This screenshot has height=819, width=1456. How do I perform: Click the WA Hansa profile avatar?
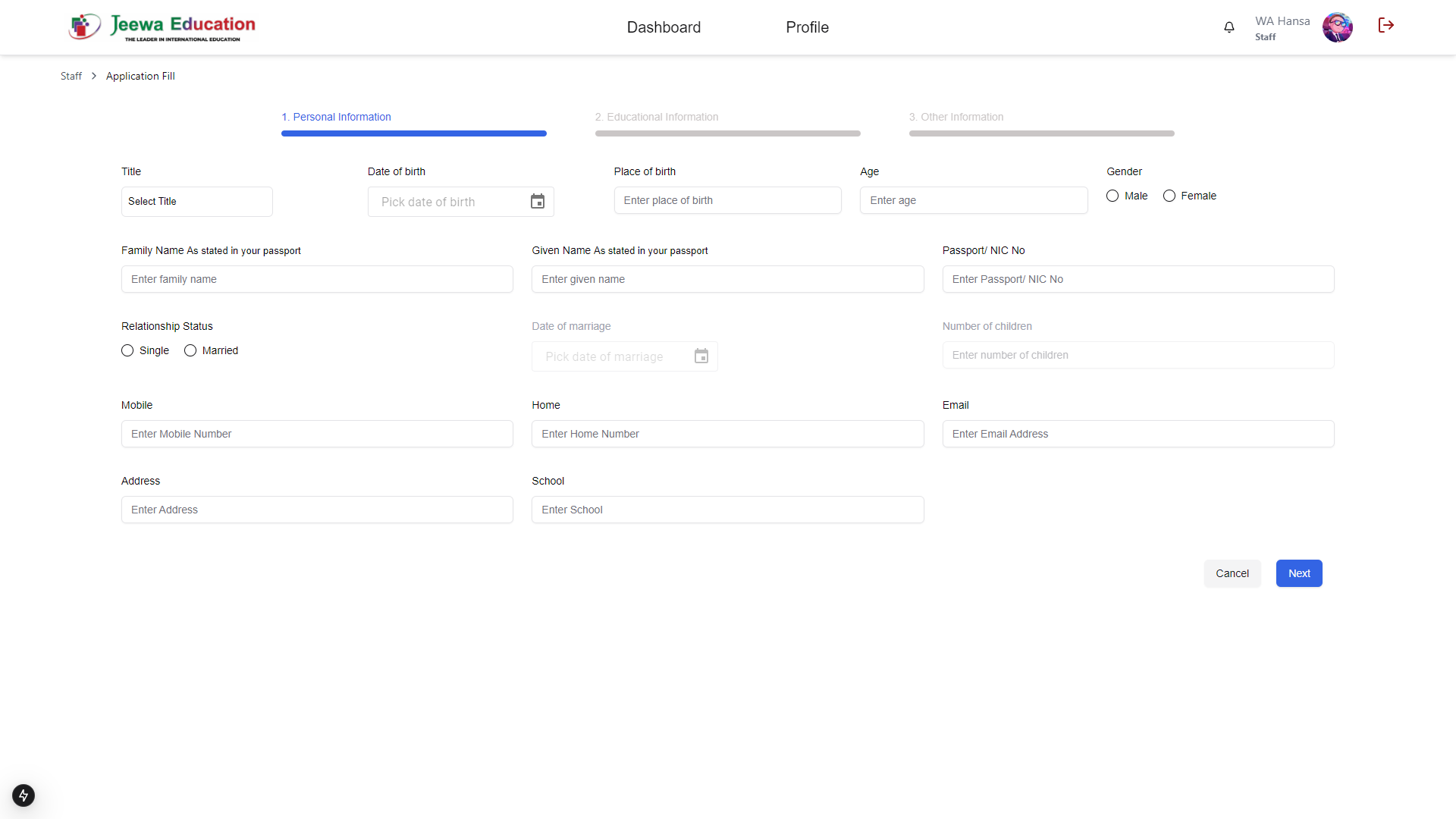coord(1337,27)
